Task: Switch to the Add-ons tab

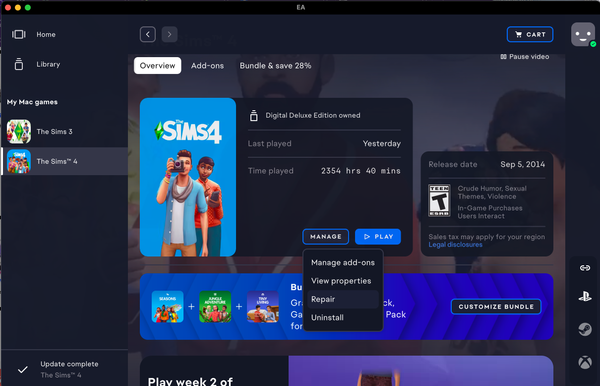Action: (x=207, y=66)
